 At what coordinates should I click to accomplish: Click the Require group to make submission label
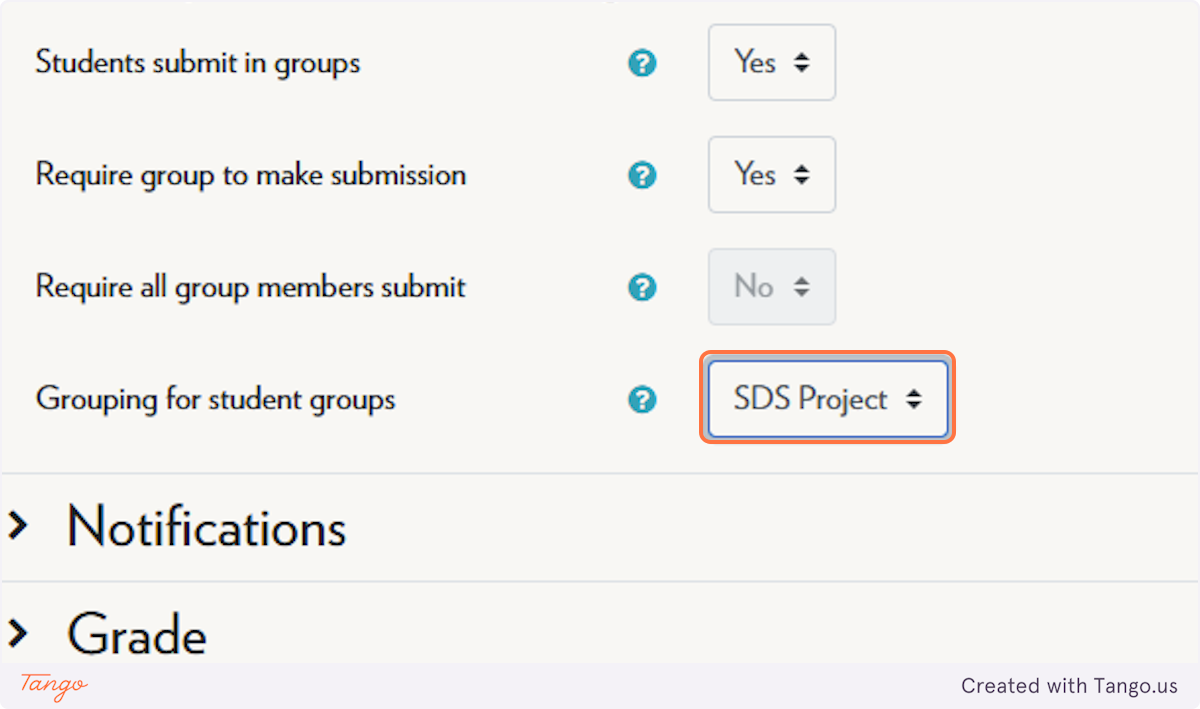point(251,175)
